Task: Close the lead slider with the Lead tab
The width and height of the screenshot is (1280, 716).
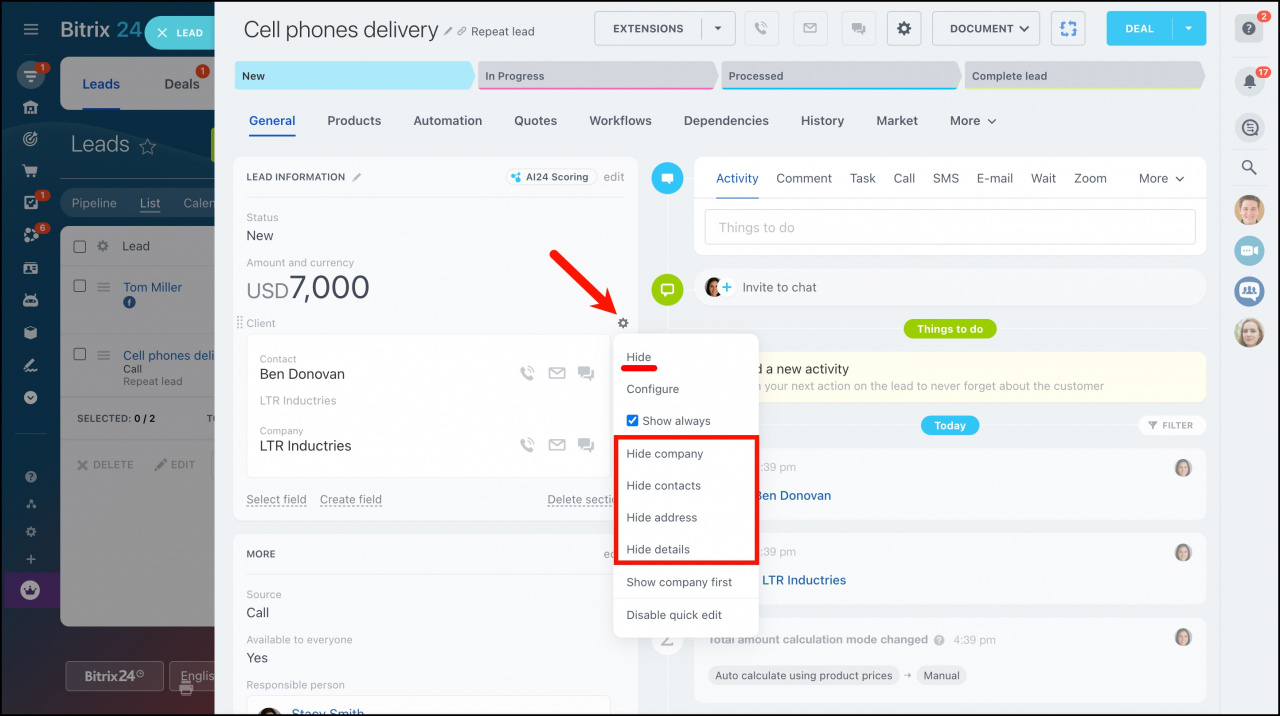Action: click(x=181, y=33)
